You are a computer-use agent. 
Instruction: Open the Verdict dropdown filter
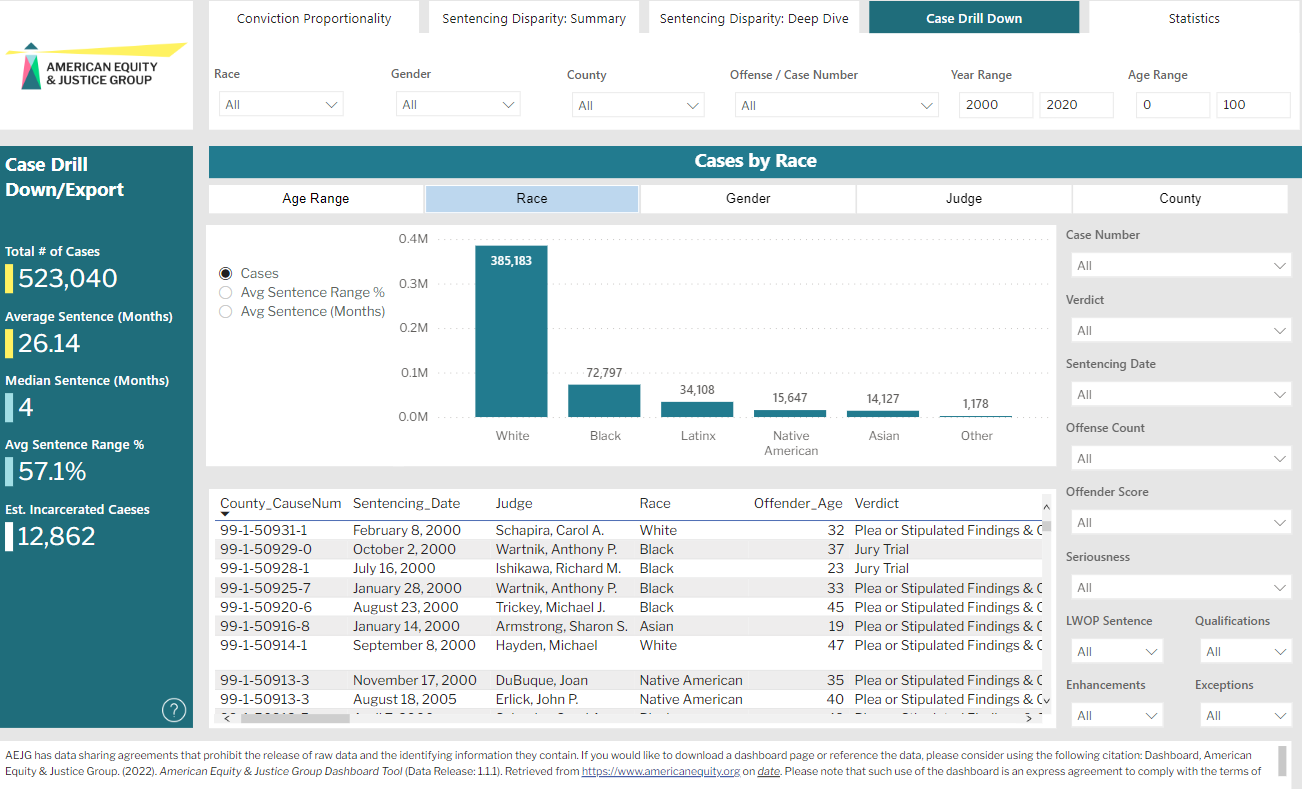pos(1180,330)
